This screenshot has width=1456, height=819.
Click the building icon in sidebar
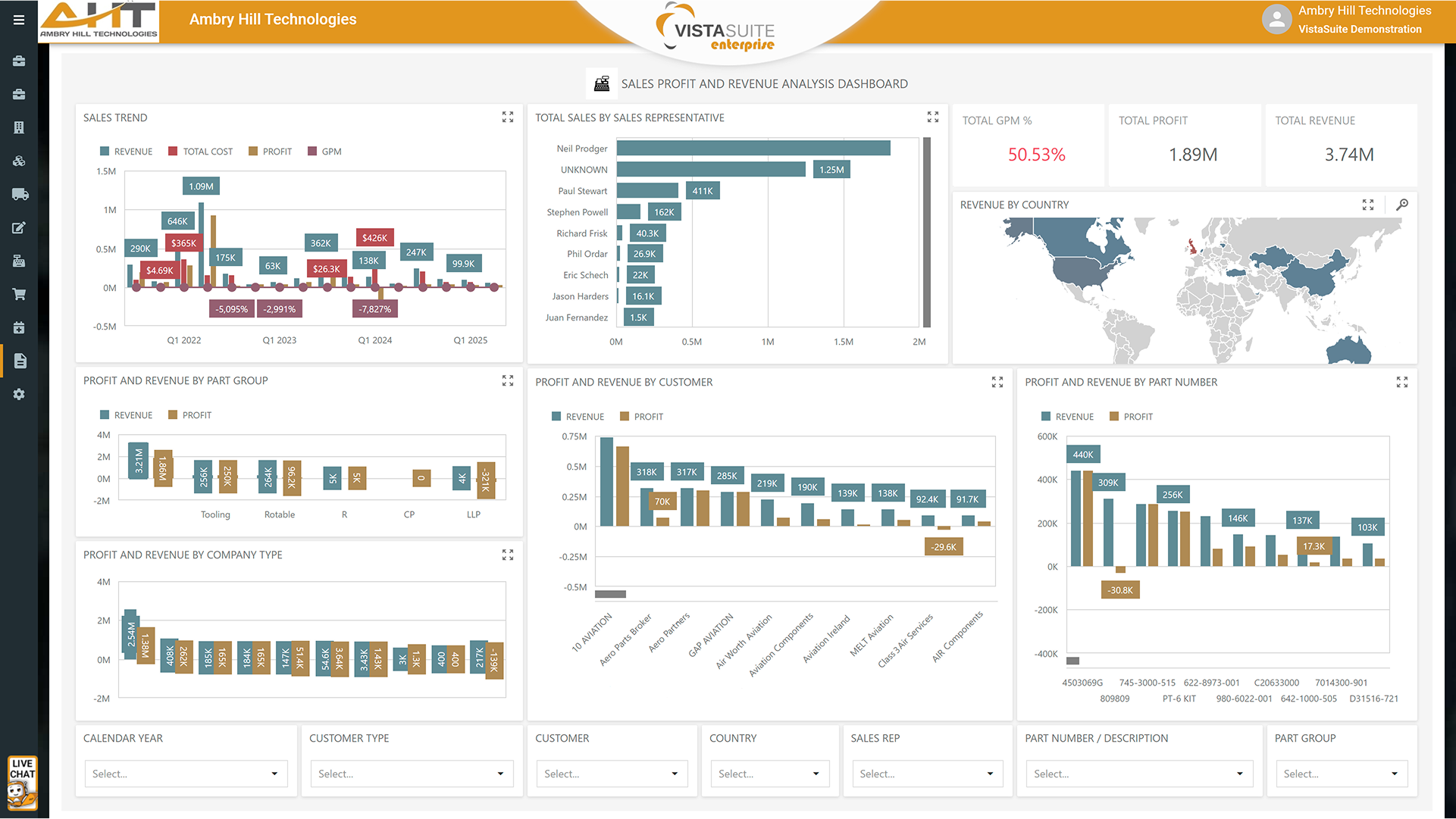pyautogui.click(x=19, y=127)
